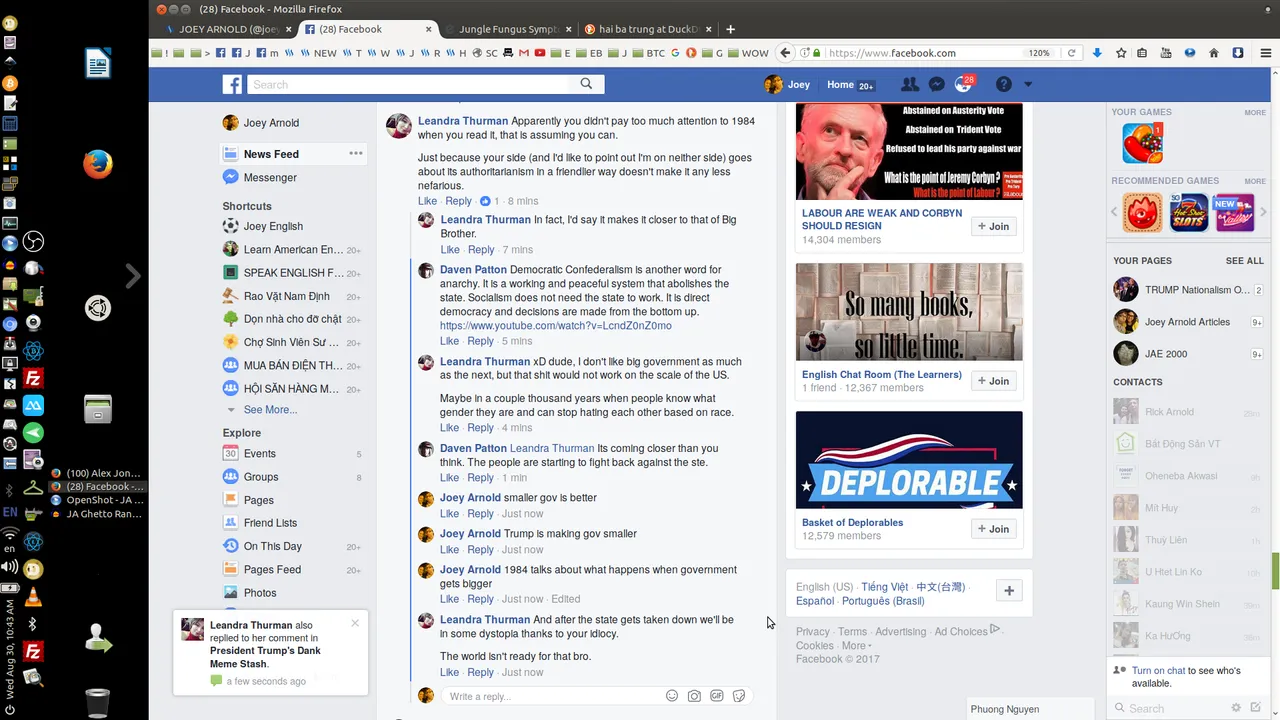The width and height of the screenshot is (1280, 720).
Task: Open Friend Requests icon in Facebook header
Action: pyautogui.click(x=909, y=85)
